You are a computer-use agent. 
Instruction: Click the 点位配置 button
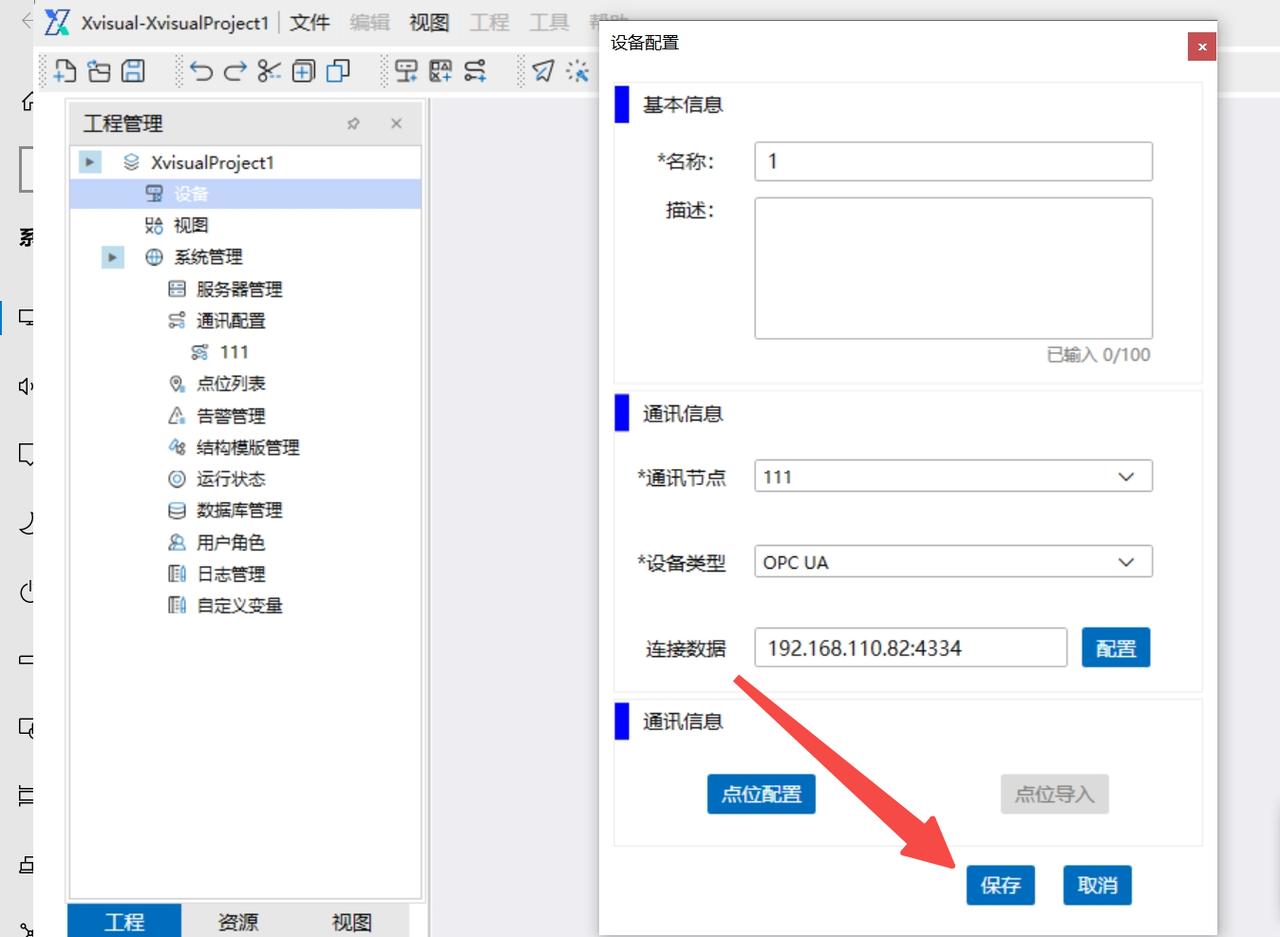(x=761, y=794)
